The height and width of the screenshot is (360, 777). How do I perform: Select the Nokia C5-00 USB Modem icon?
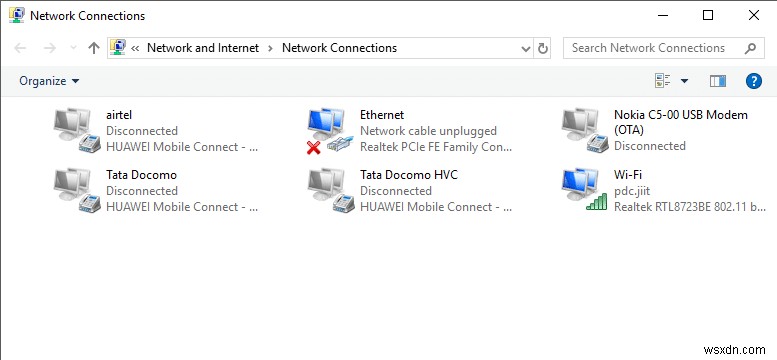pos(585,131)
